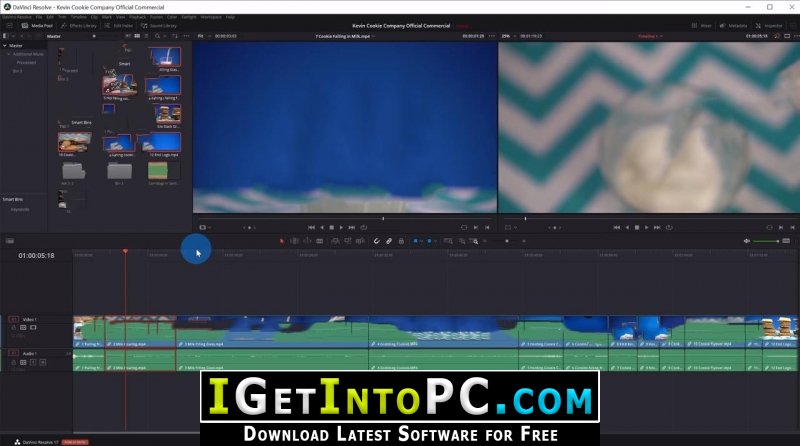Mute the Audio 1 track
Viewport: 800px width, 446px height.
tap(43, 362)
